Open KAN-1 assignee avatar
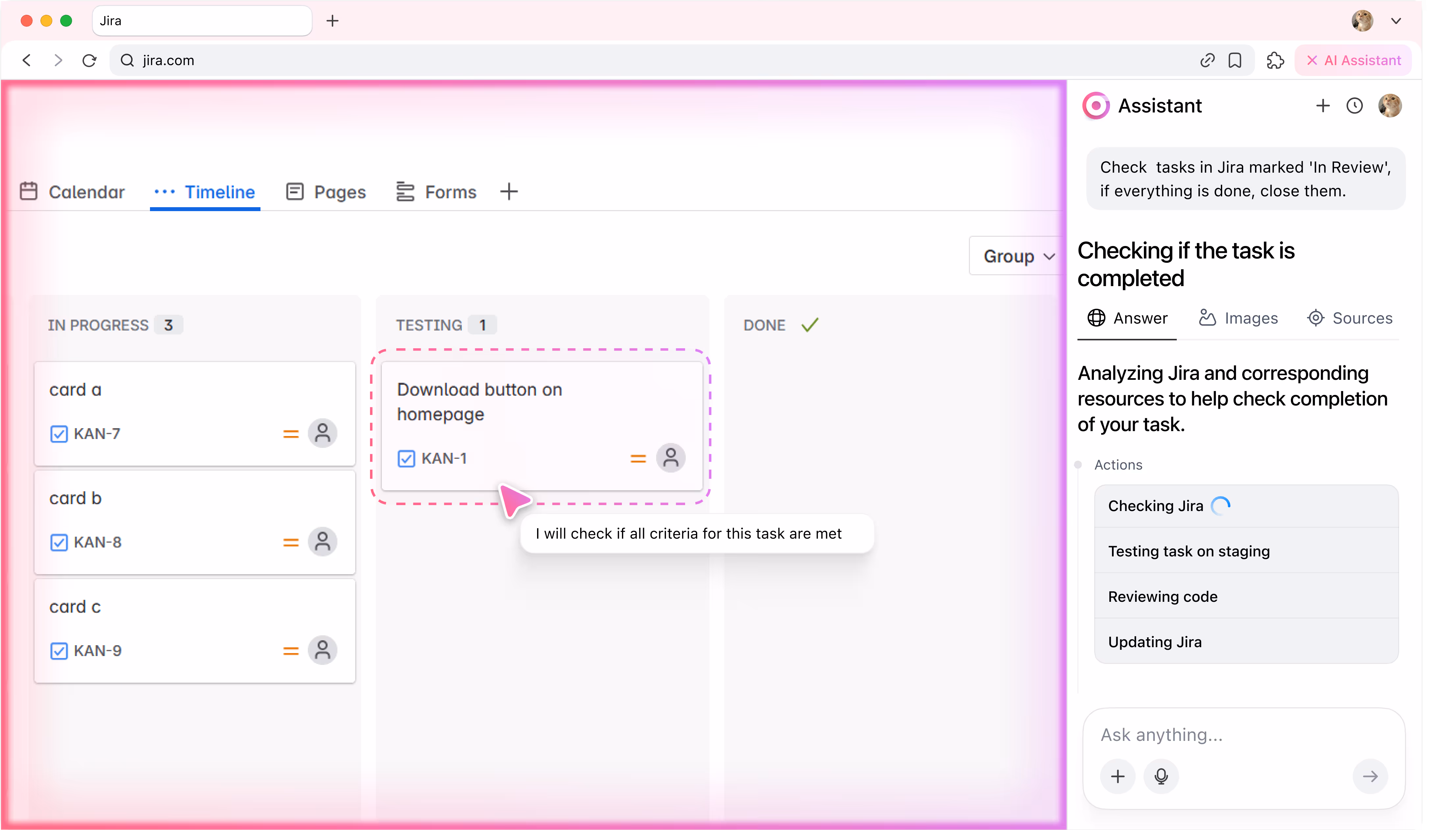 [x=670, y=458]
